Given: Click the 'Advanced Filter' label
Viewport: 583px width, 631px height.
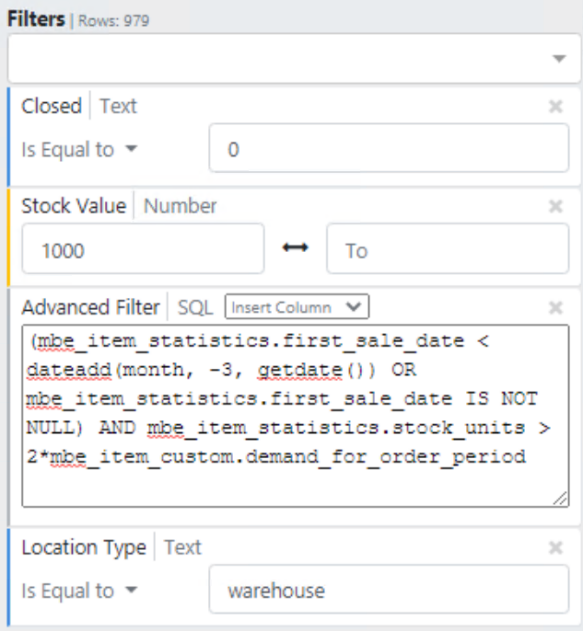Looking at the screenshot, I should 91,307.
